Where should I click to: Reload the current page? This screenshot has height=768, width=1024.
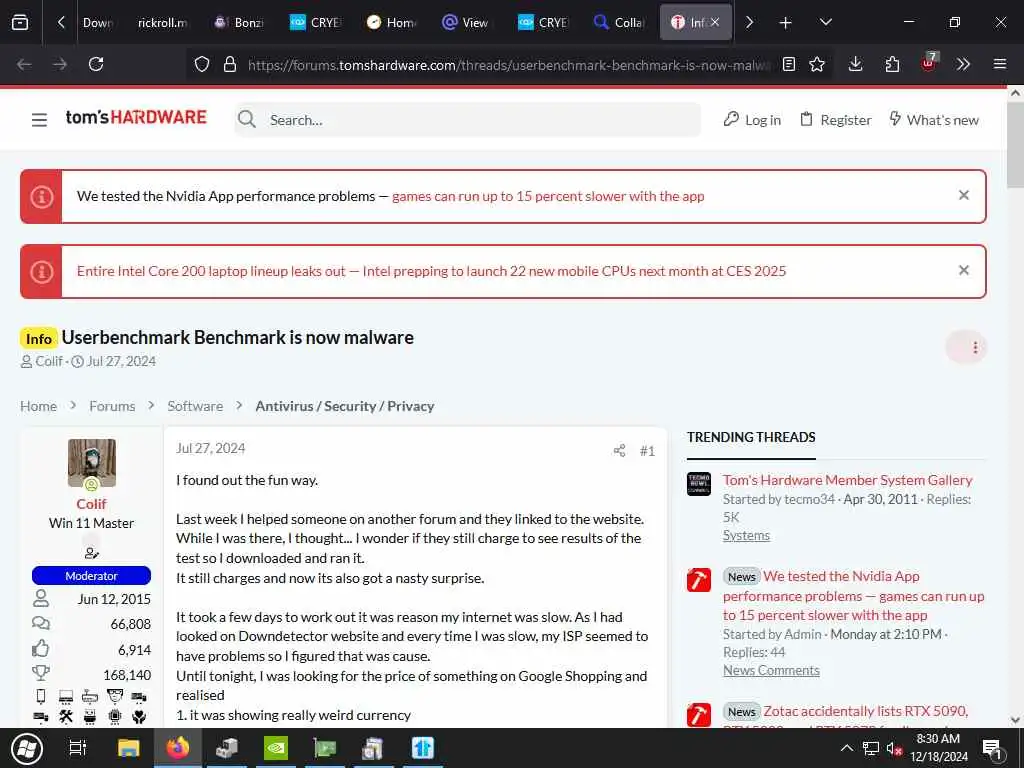pos(96,64)
